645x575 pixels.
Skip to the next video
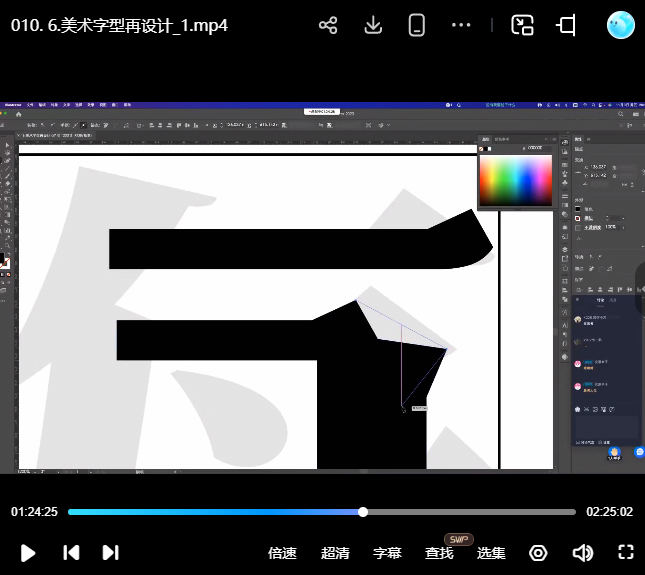click(x=111, y=552)
